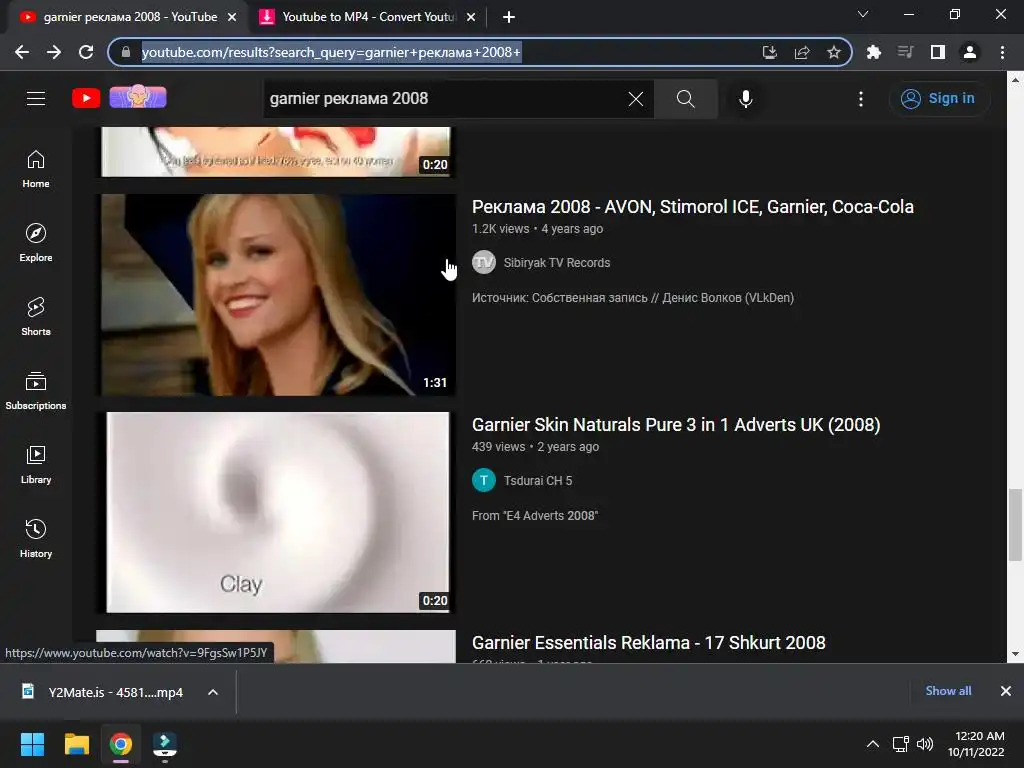Open clock and date 12:20 AM
Screen dimensions: 1024x768
tap(976, 744)
